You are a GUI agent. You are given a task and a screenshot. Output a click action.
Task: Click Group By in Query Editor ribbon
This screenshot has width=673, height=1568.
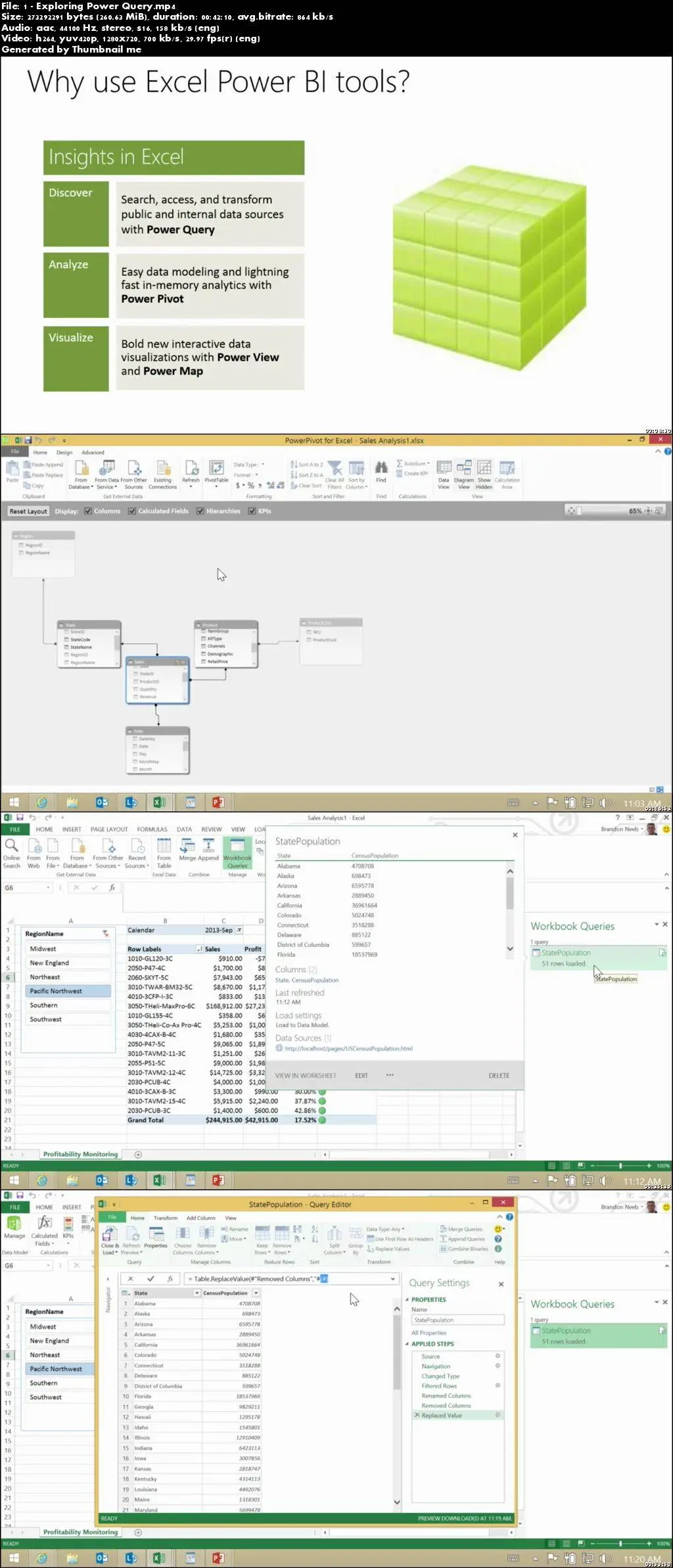click(x=356, y=1240)
